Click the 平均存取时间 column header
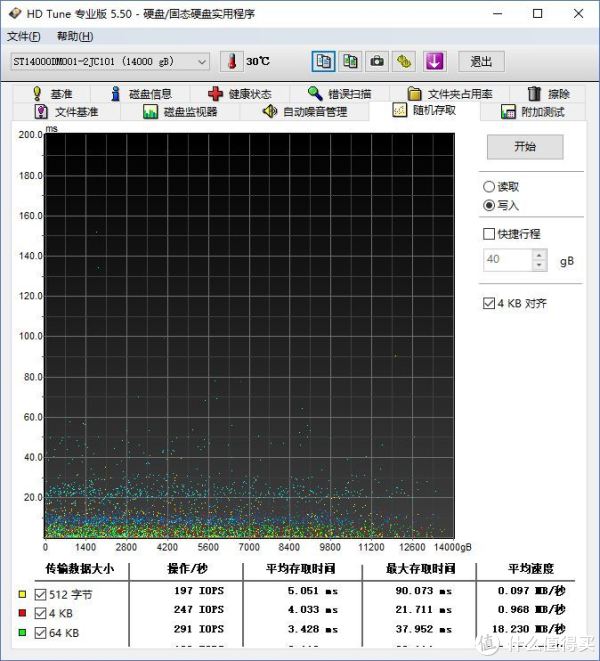 [x=301, y=569]
